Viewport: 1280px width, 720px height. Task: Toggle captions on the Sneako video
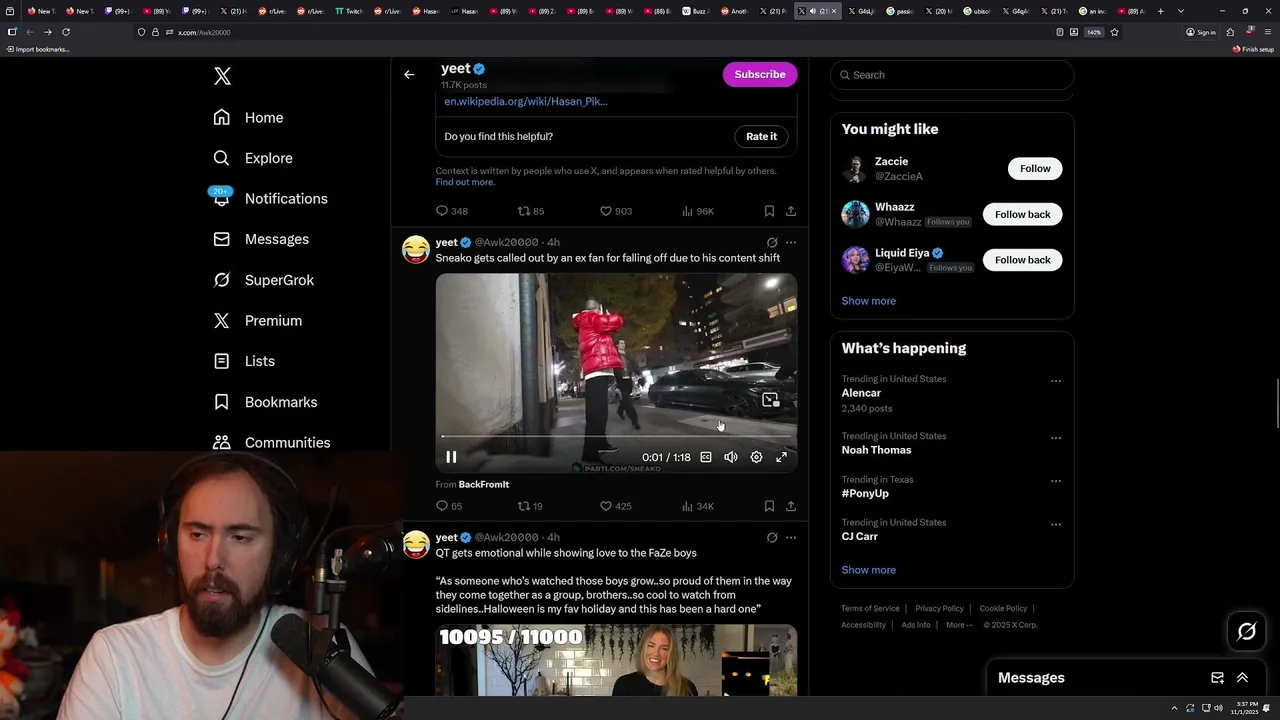click(706, 457)
